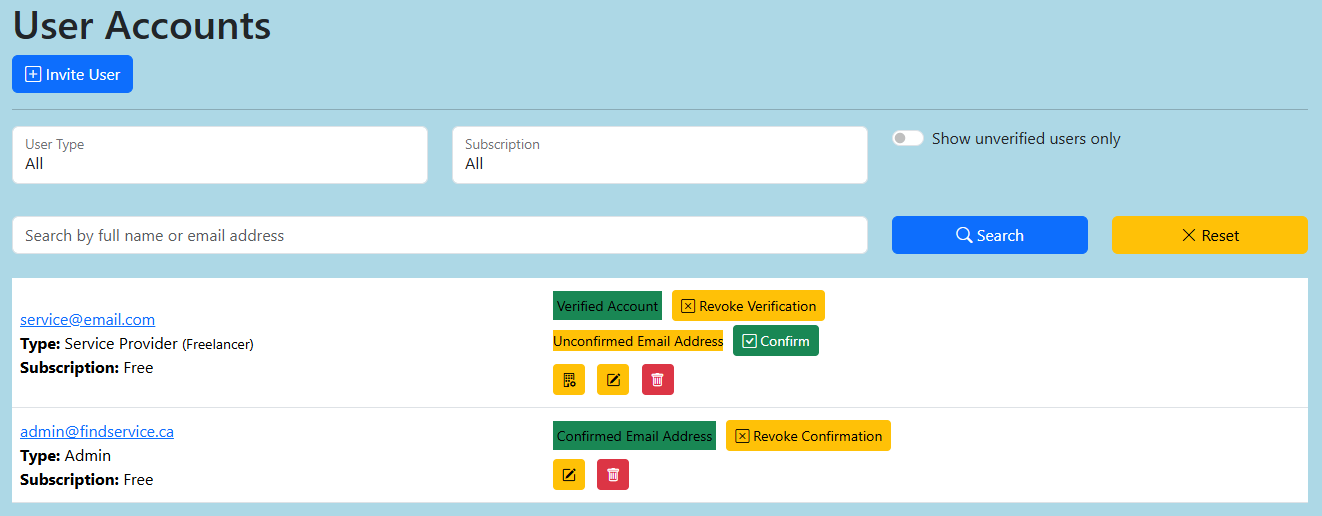Open the service@email.com link

(x=88, y=320)
